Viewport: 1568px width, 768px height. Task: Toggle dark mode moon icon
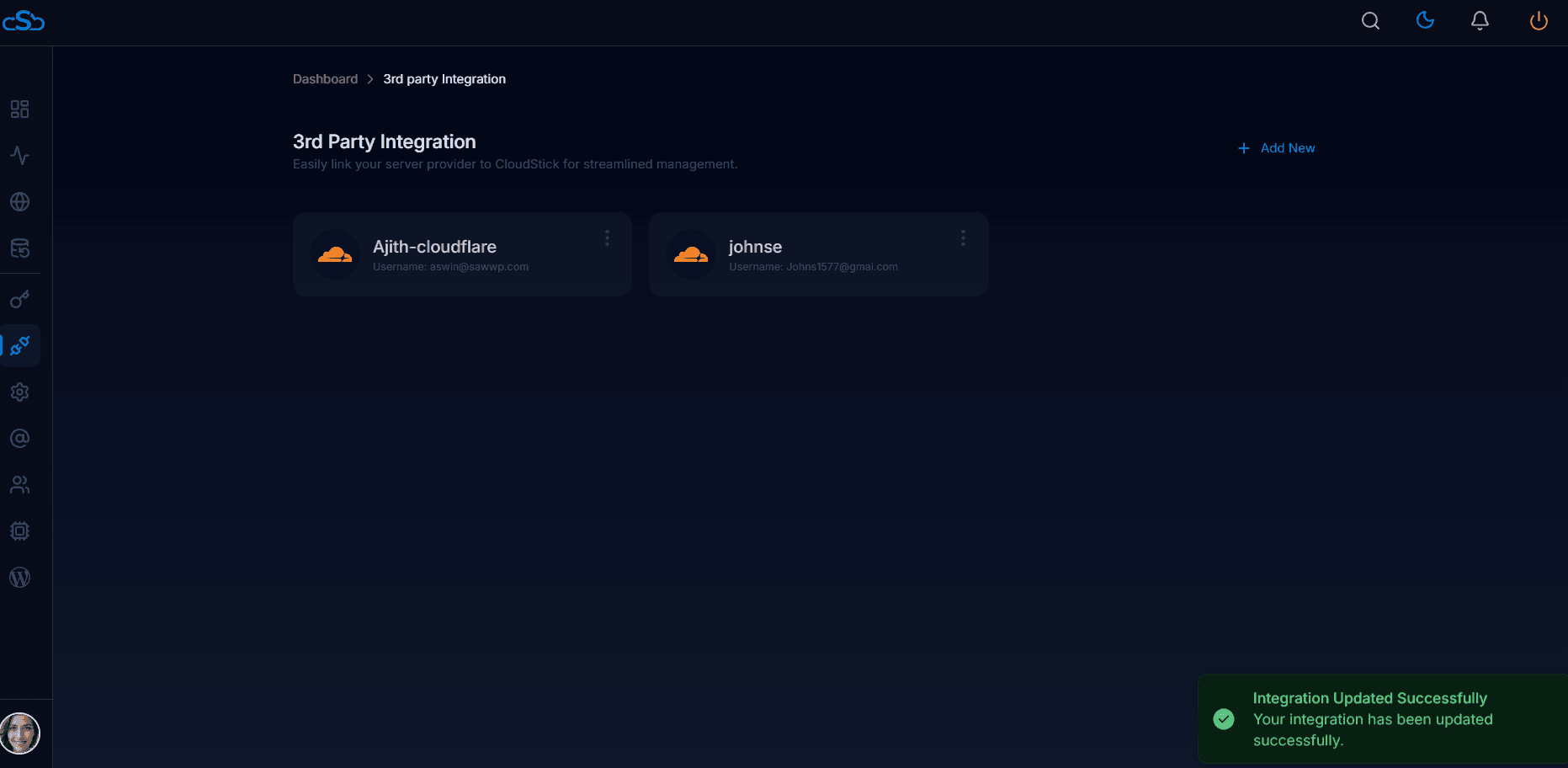point(1425,20)
